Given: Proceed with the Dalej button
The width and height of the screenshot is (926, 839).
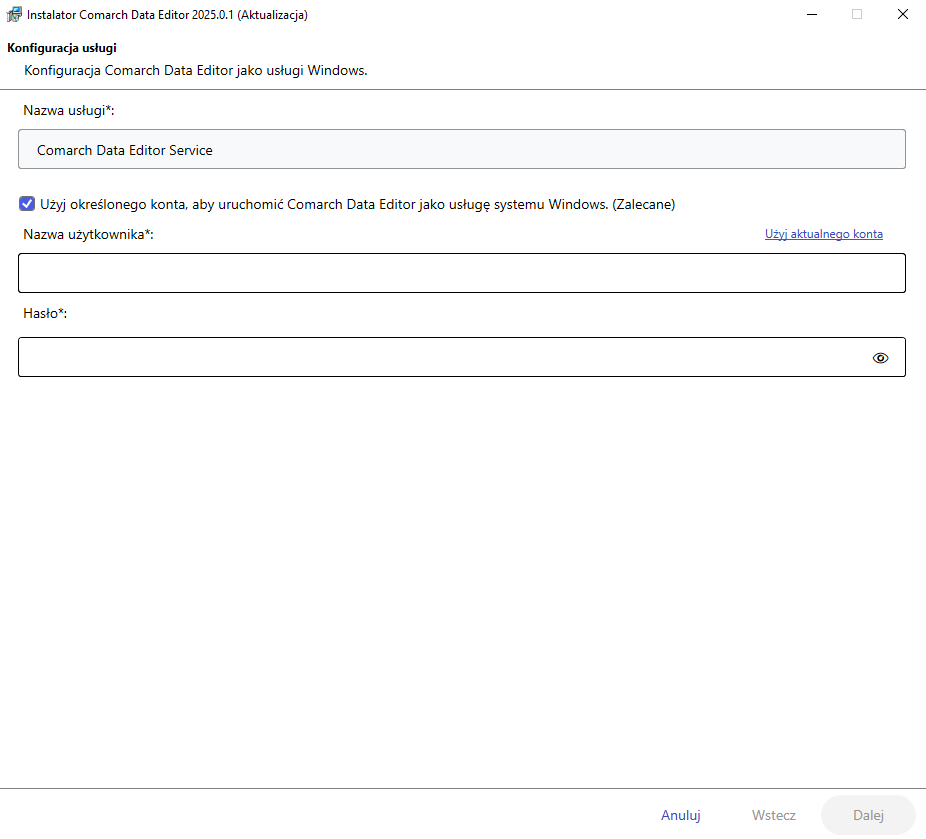Looking at the screenshot, I should (868, 815).
